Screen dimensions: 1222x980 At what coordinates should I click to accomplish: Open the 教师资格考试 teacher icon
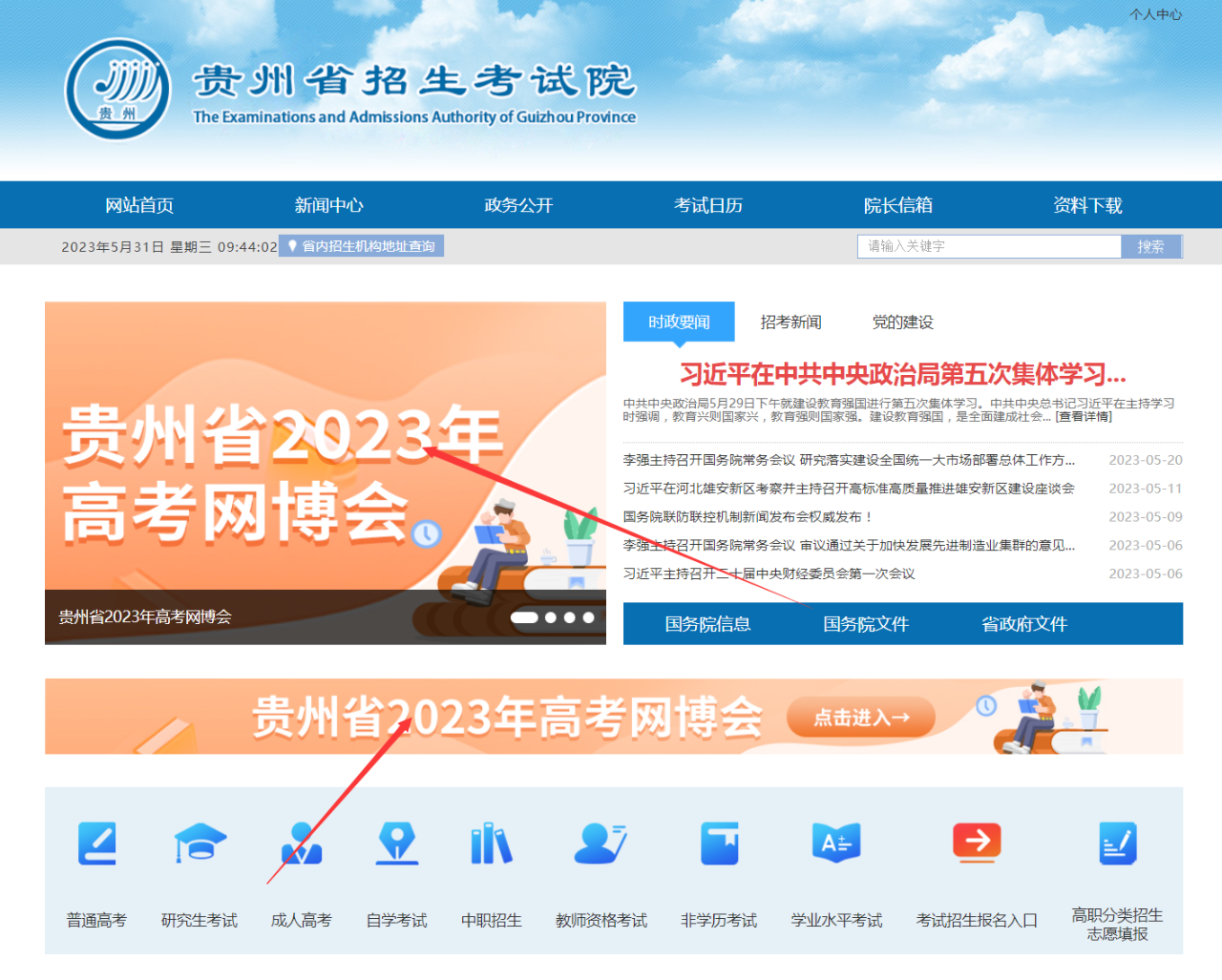[x=600, y=844]
